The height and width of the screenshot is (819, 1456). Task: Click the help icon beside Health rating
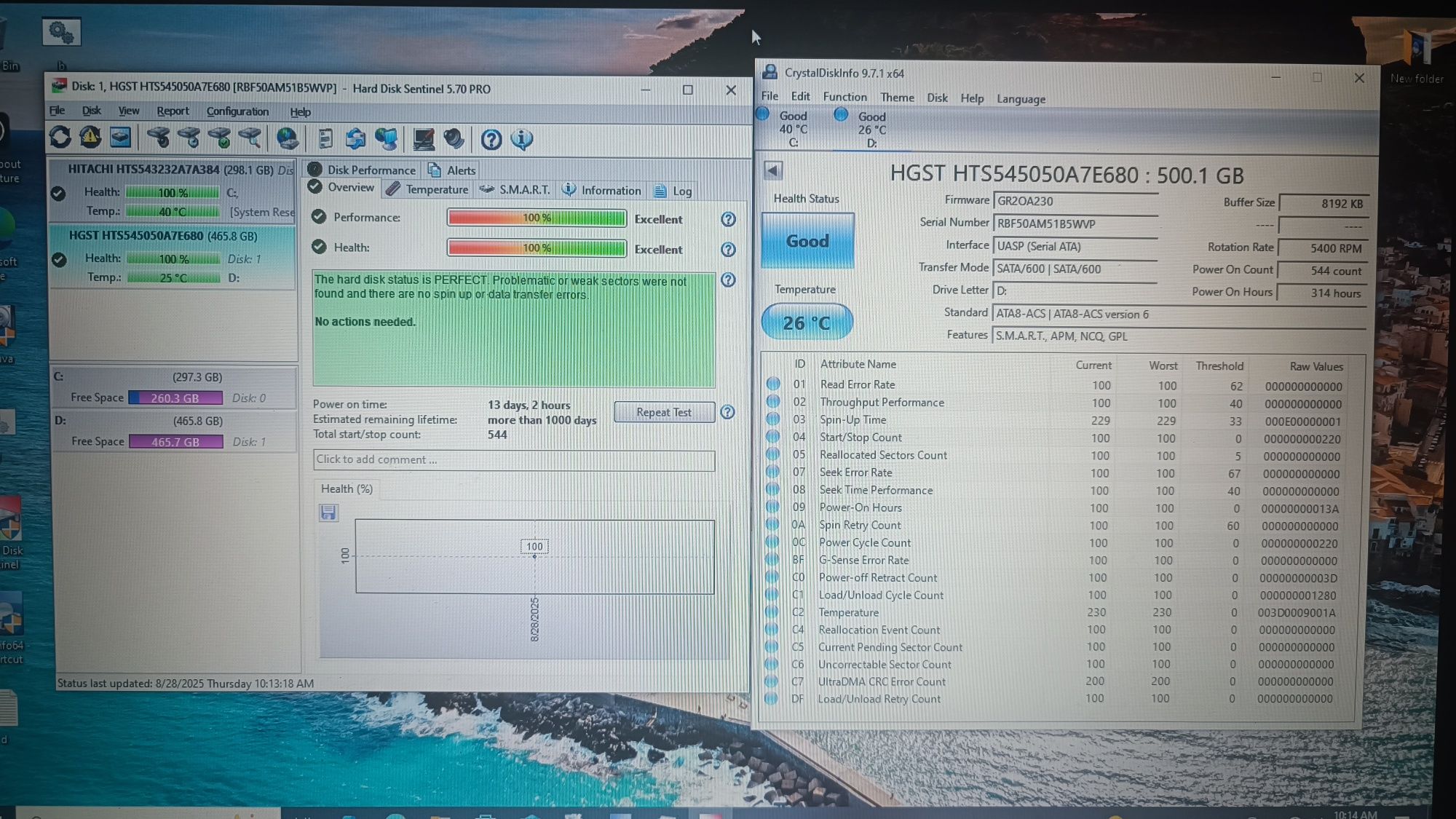(728, 250)
